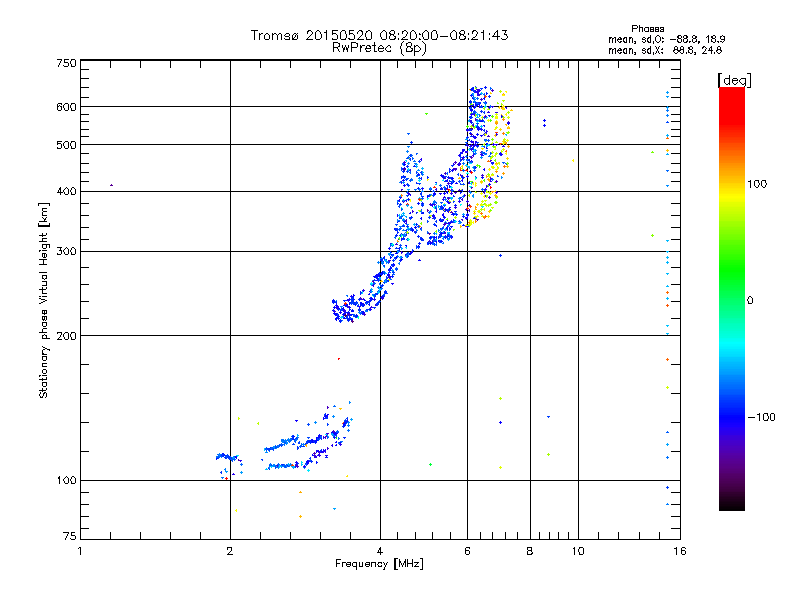The height and width of the screenshot is (600, 800).
Task: Click the black bottom of the colorbar
Action: pos(732,503)
